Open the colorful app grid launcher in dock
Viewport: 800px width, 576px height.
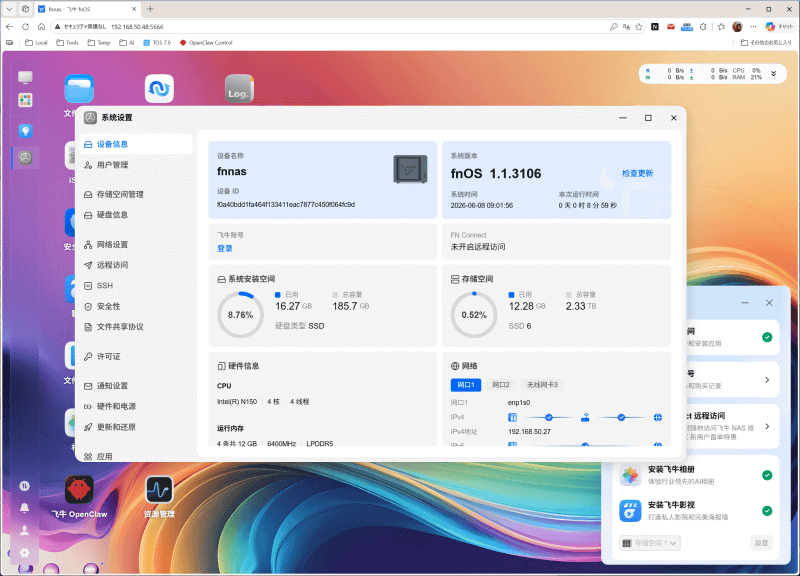click(x=25, y=100)
